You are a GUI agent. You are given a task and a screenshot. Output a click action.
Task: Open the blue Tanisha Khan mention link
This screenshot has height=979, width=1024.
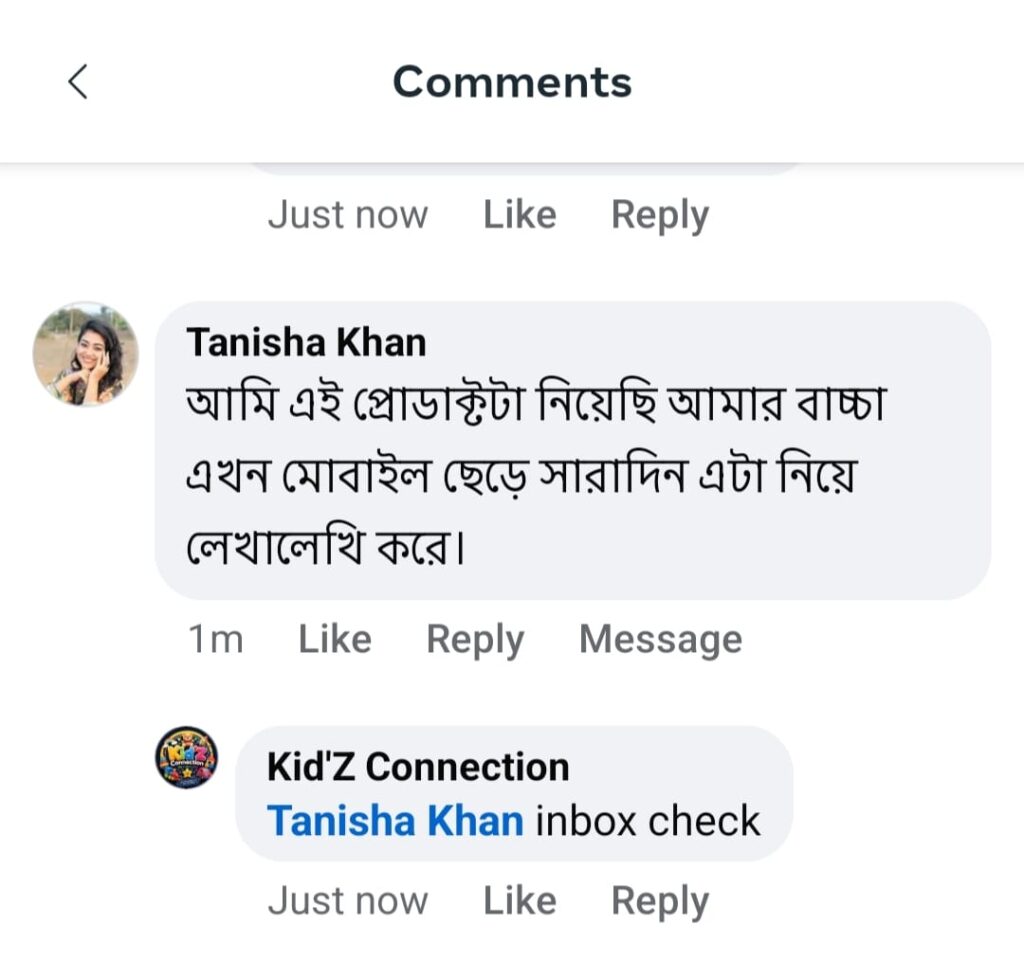tap(395, 820)
